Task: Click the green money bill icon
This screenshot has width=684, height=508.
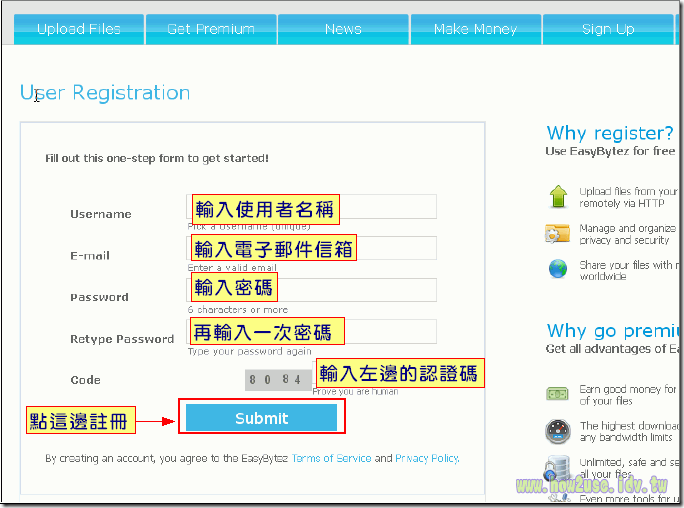Action: pyautogui.click(x=557, y=394)
